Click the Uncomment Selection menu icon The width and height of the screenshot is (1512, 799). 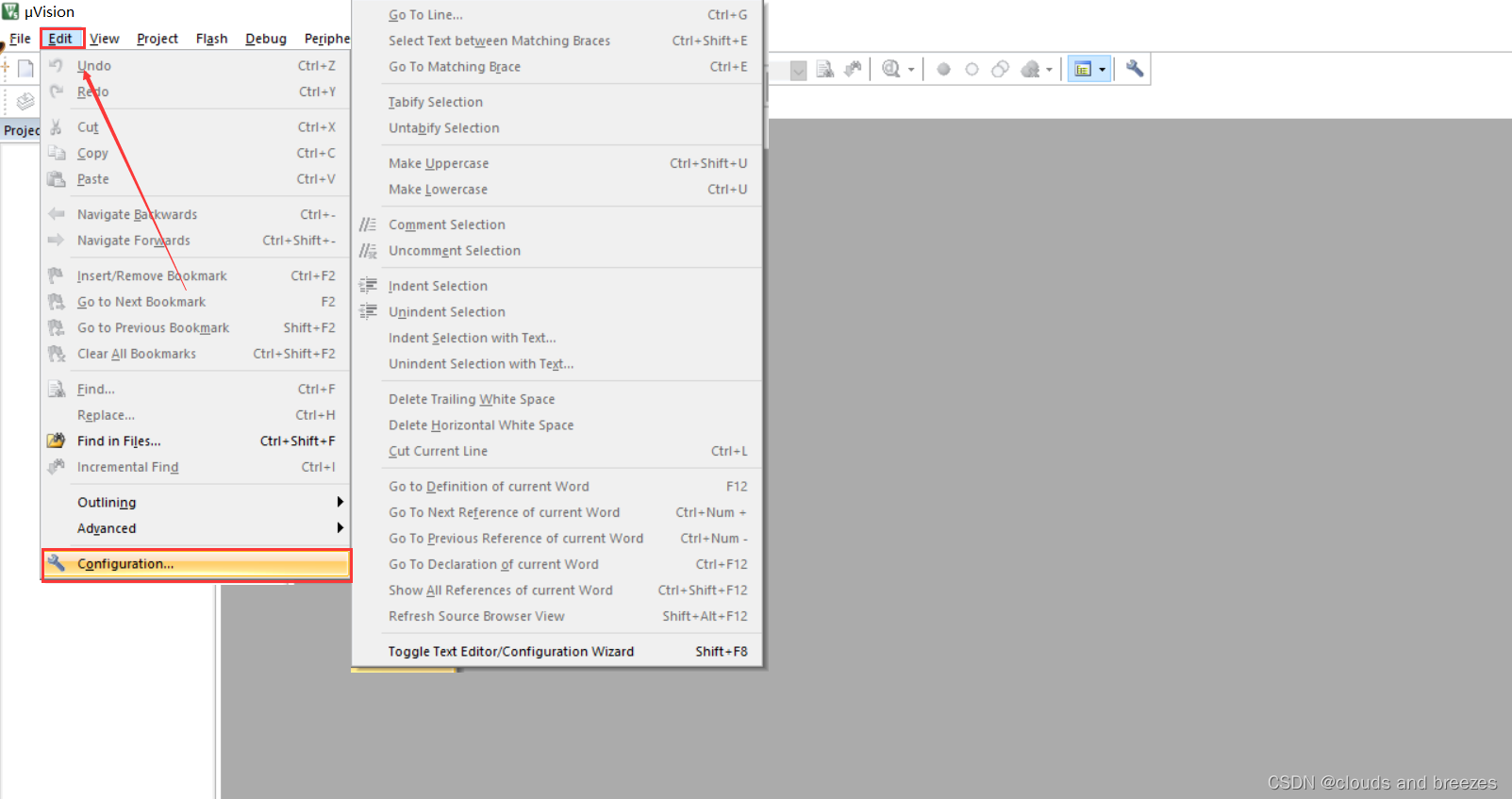368,251
